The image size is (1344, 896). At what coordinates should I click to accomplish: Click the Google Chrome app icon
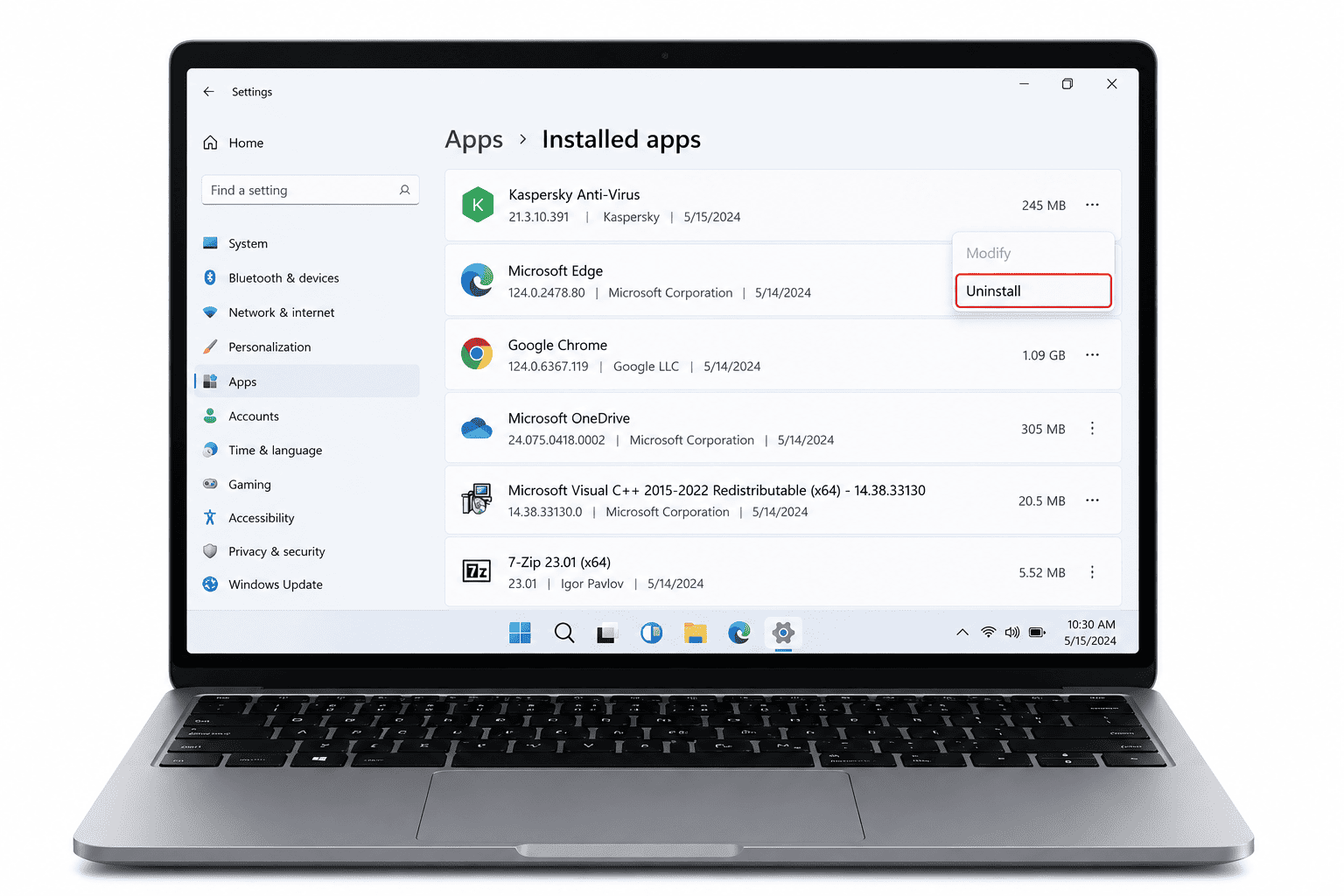(x=477, y=353)
